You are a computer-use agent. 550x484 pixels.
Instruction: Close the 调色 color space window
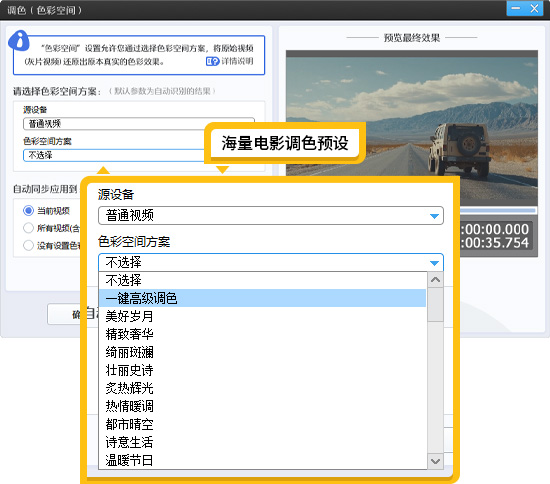534,8
